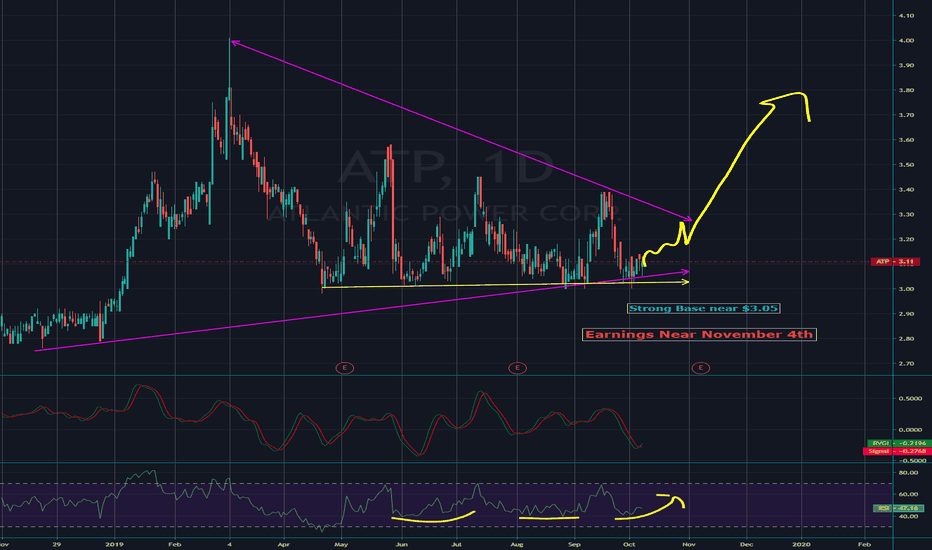932x550 pixels.
Task: Select the RSI 47.16 value label
Action: 898,508
